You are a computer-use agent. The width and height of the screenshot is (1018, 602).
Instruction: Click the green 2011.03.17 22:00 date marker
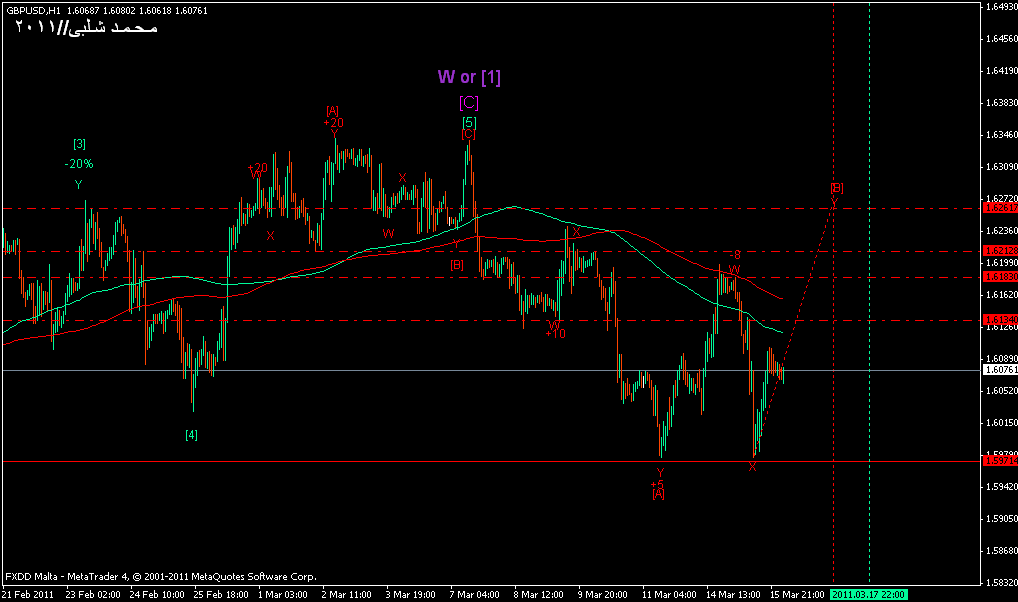tap(869, 594)
